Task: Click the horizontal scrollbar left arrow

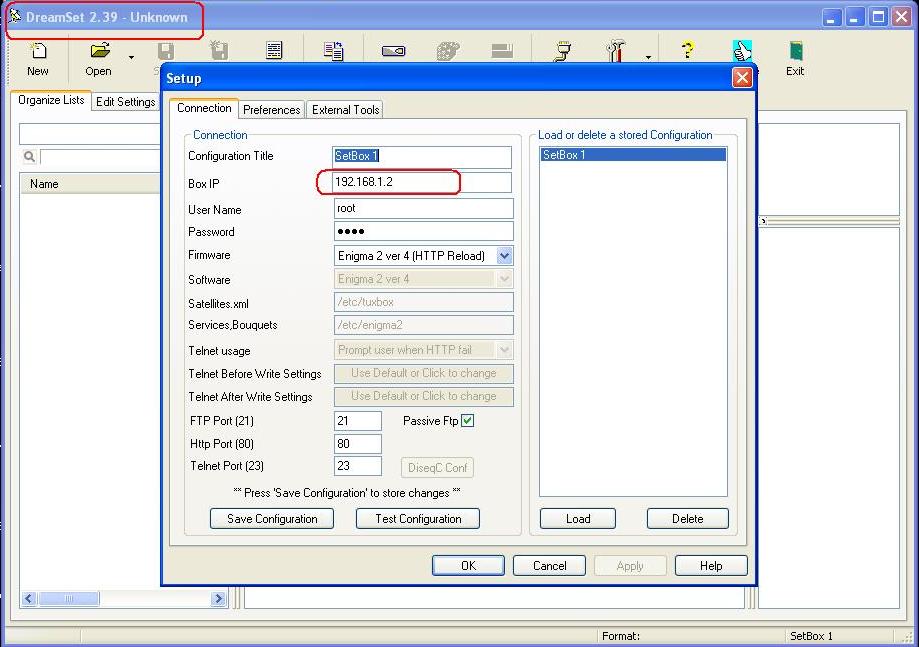Action: [29, 598]
